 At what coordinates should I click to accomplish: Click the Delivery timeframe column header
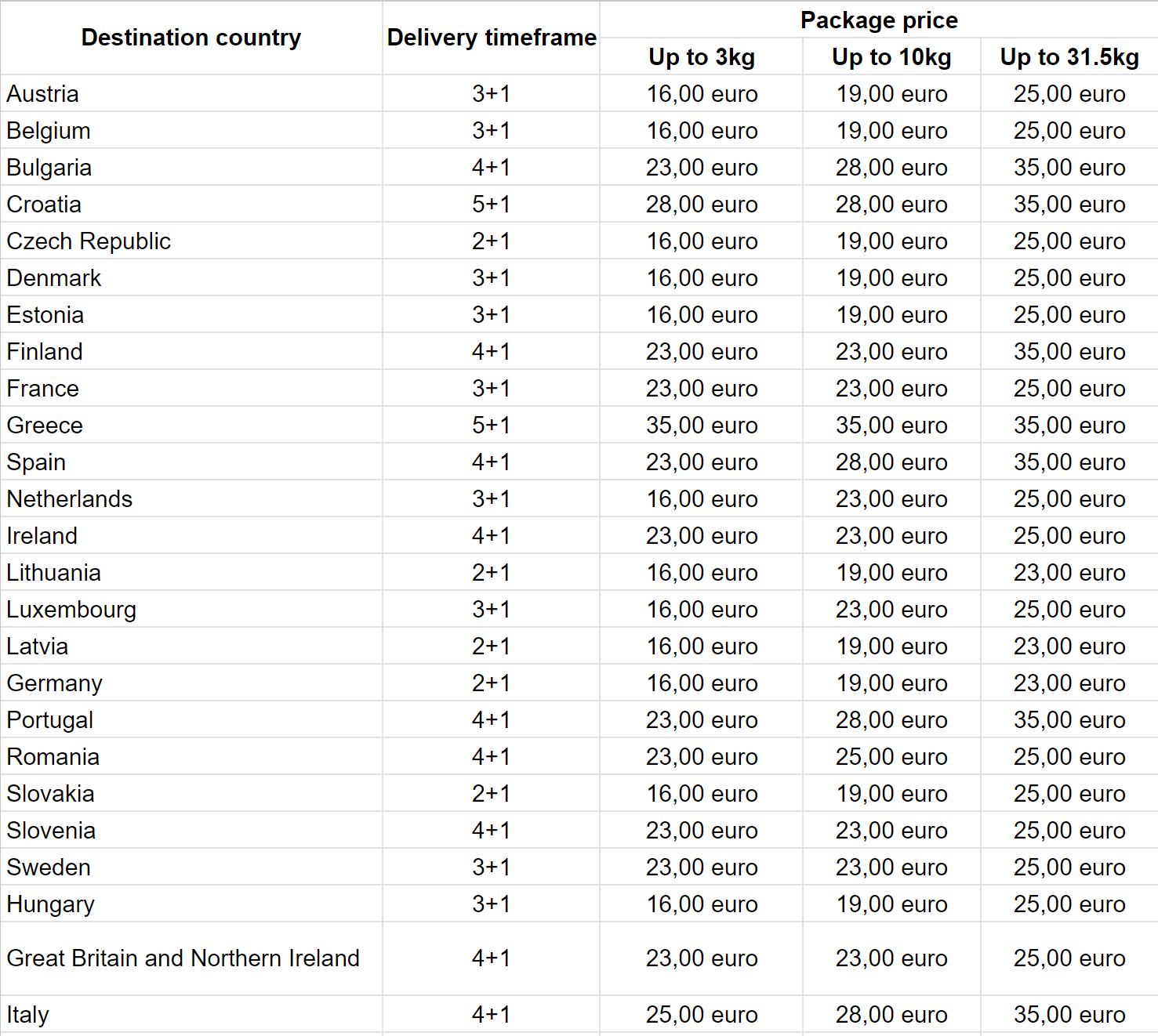click(x=492, y=38)
